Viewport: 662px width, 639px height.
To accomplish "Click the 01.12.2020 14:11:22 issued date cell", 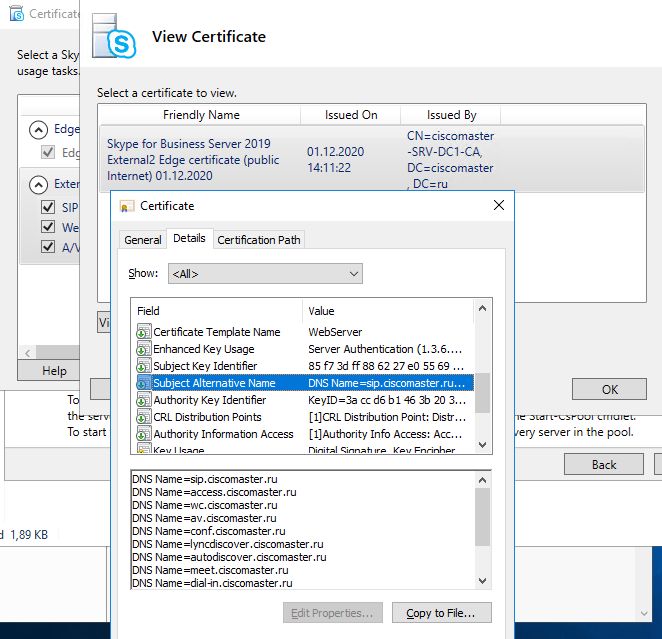I will 335,160.
